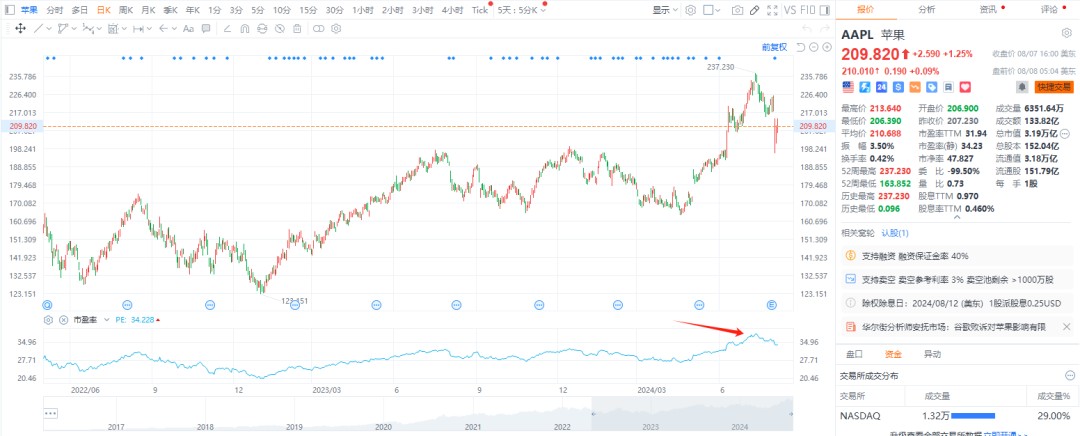Click the 认股(1) link
This screenshot has height=436, width=1080.
point(895,232)
